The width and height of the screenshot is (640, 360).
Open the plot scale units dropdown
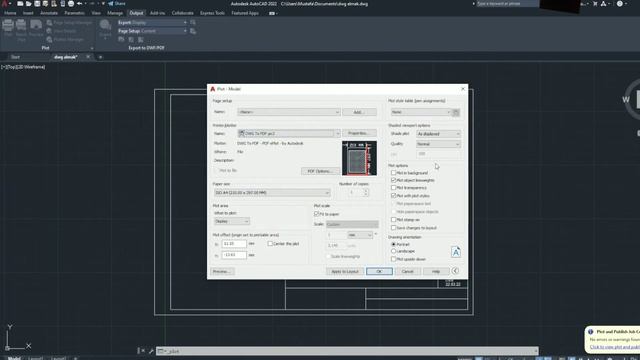[360, 235]
